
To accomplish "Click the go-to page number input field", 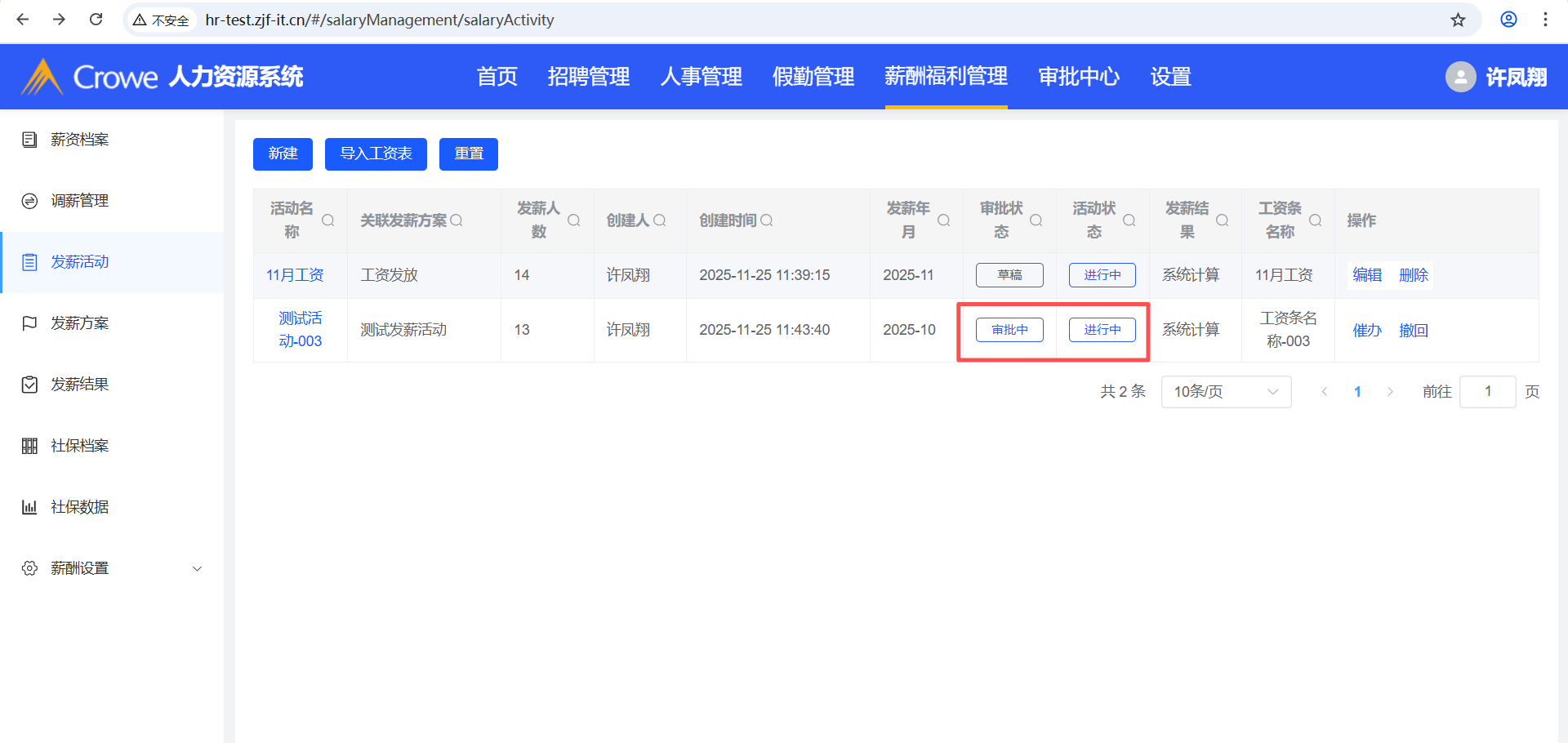I will (x=1487, y=392).
